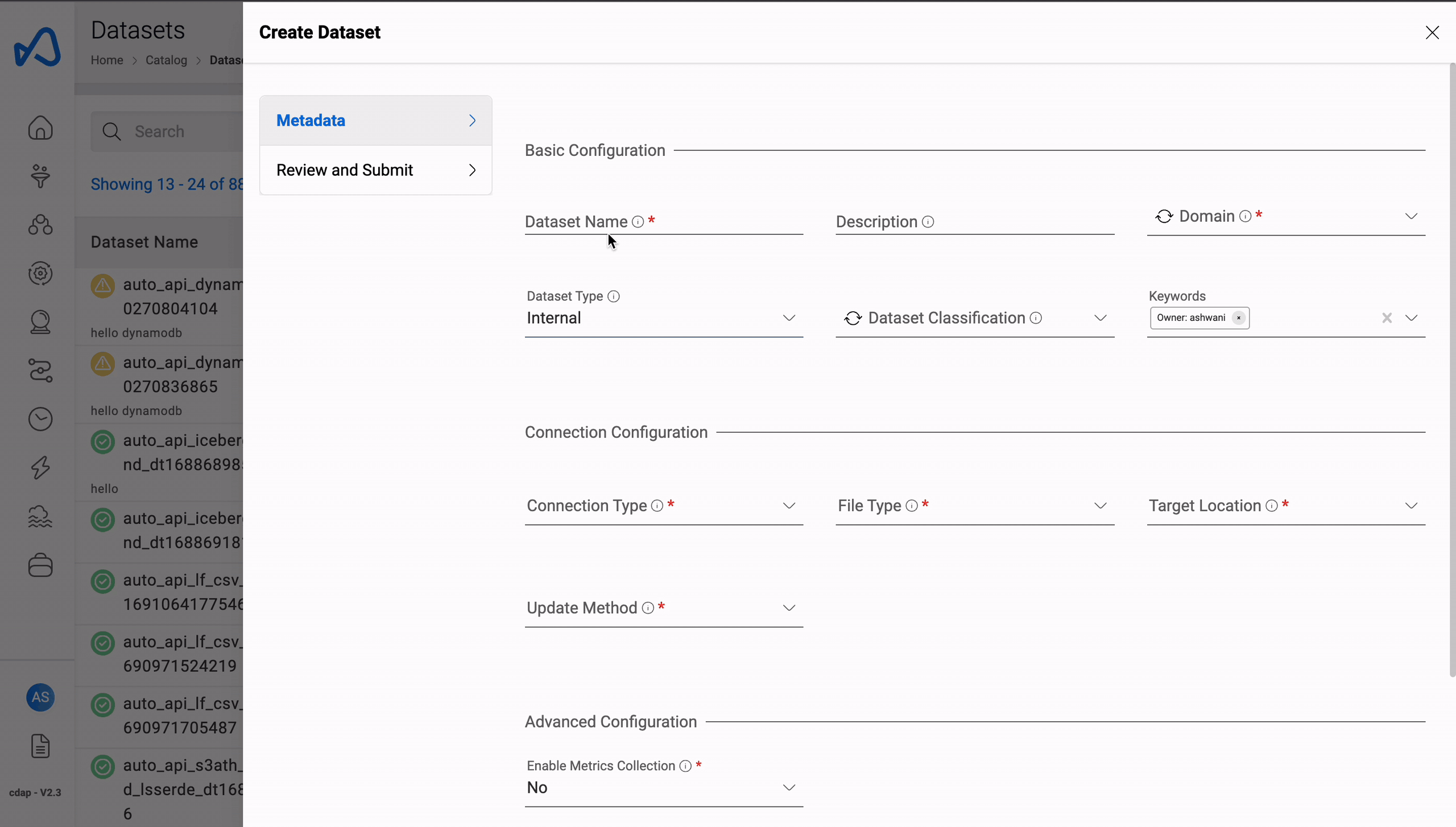This screenshot has width=1456, height=827.
Task: Click the data flow/pipeline icon in sidebar
Action: [x=40, y=370]
